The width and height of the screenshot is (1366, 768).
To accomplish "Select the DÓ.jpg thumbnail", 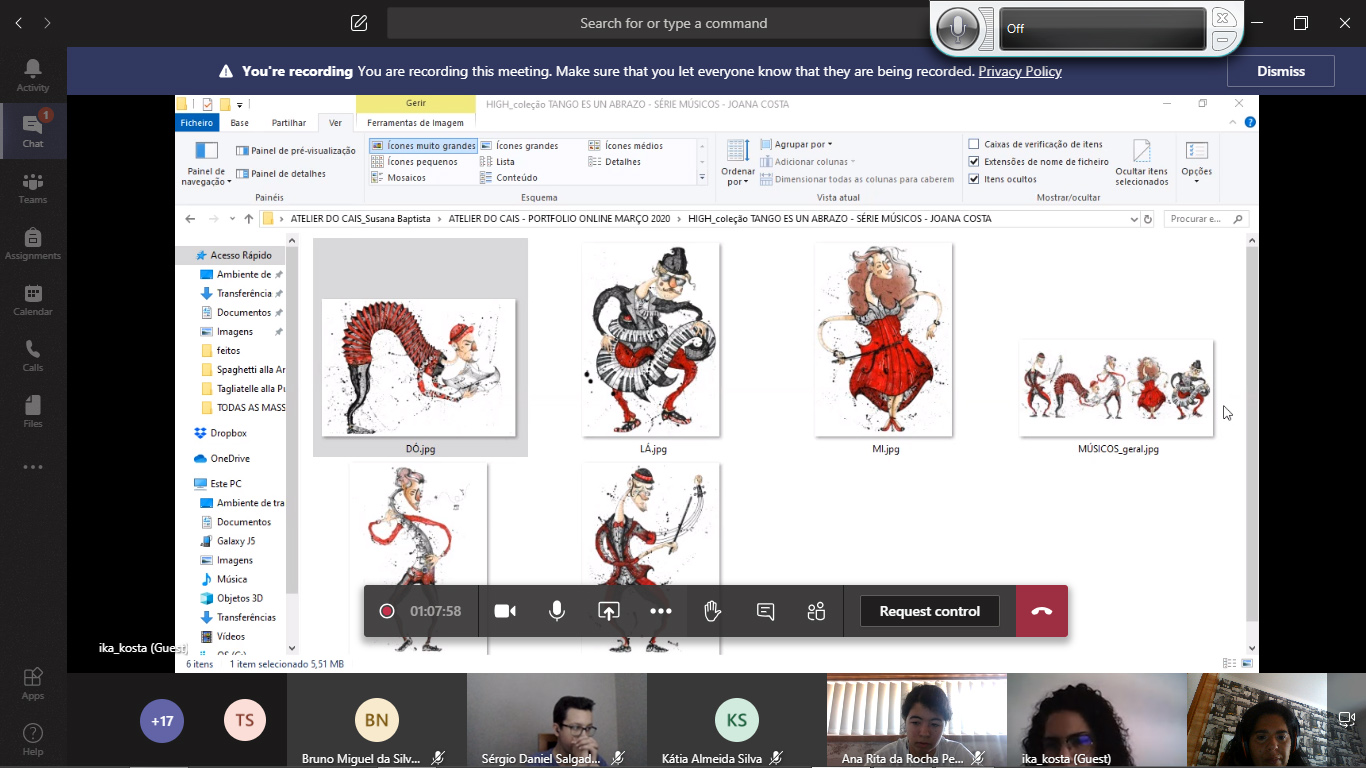I will (419, 367).
